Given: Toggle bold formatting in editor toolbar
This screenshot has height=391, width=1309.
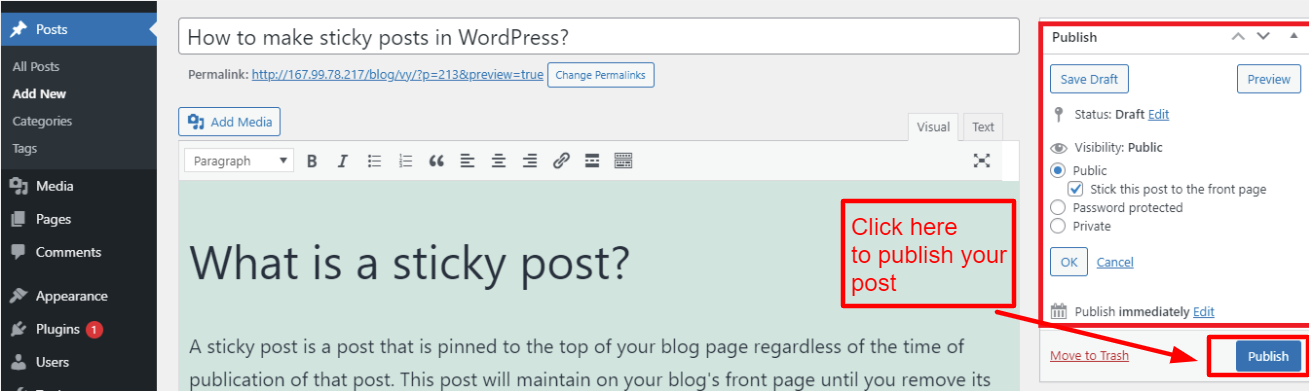Looking at the screenshot, I should click(312, 161).
